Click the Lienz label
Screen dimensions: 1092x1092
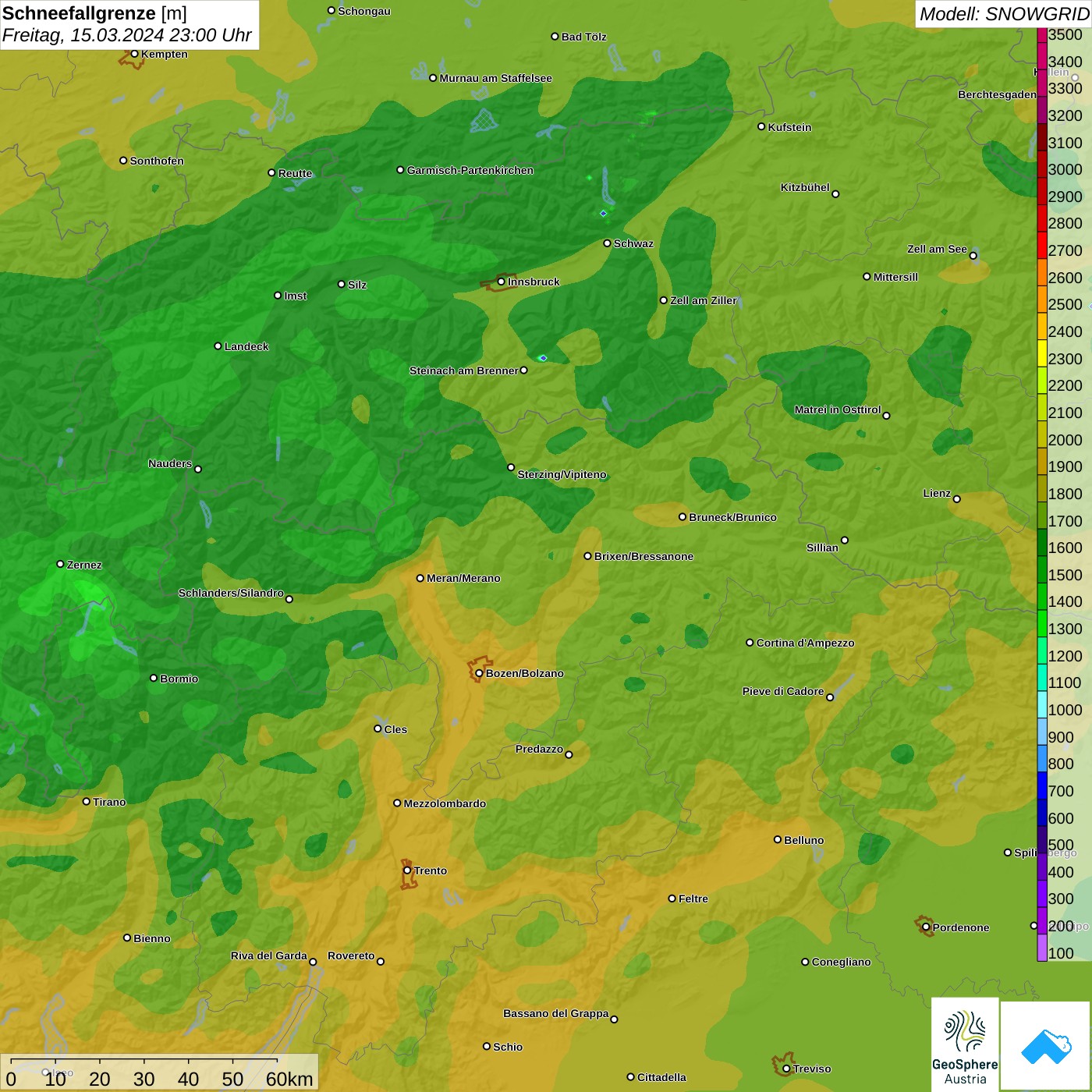(x=937, y=493)
